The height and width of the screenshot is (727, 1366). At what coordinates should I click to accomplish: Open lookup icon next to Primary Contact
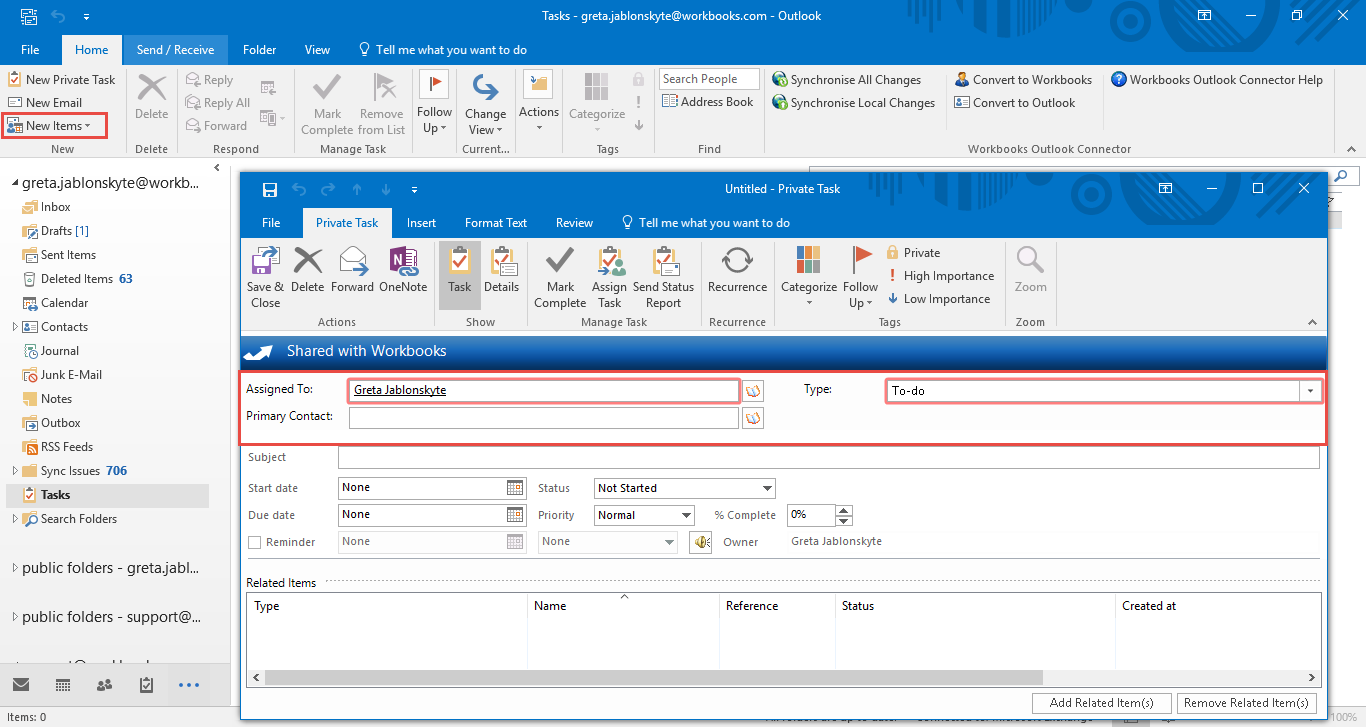(753, 418)
